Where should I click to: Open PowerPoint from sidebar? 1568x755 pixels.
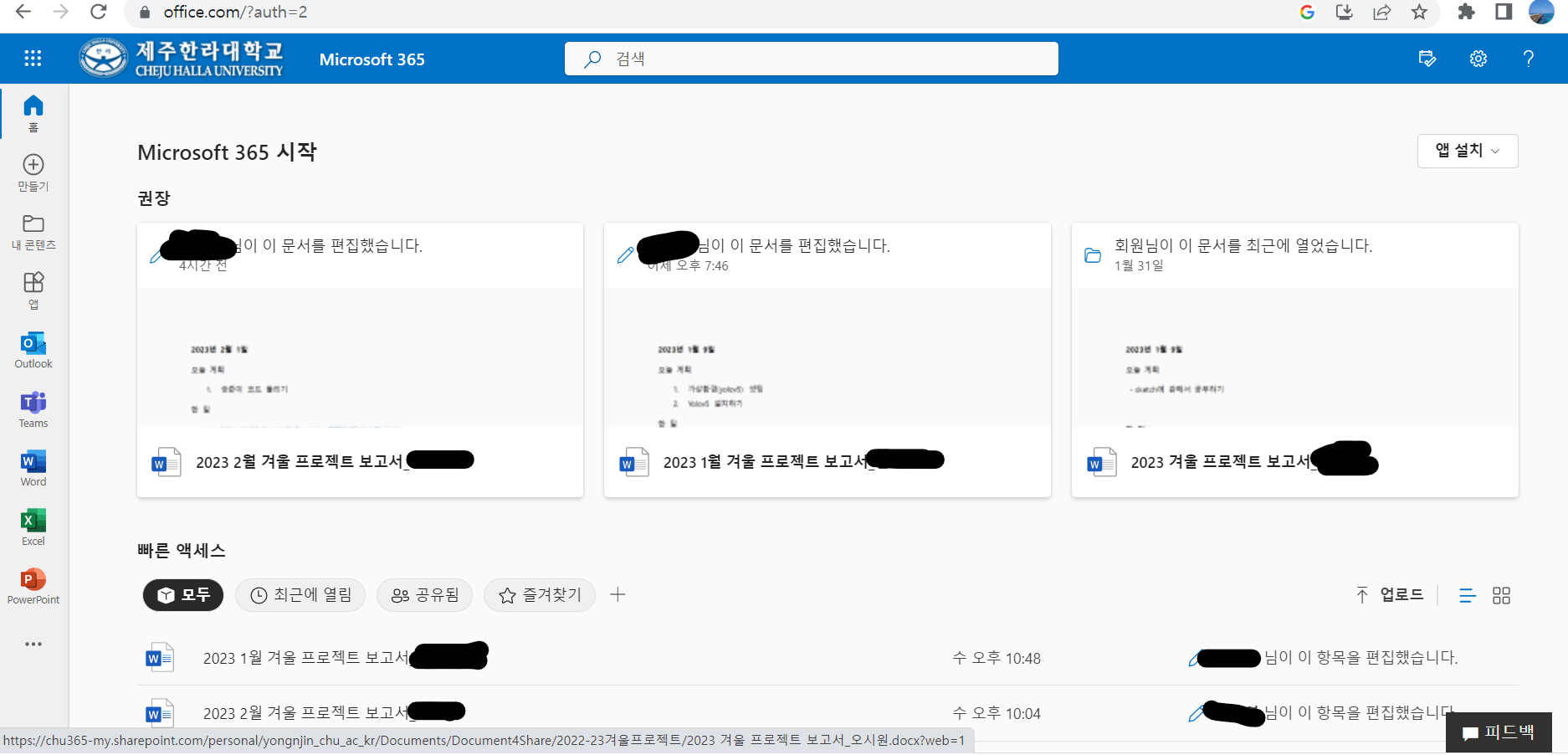point(33,585)
